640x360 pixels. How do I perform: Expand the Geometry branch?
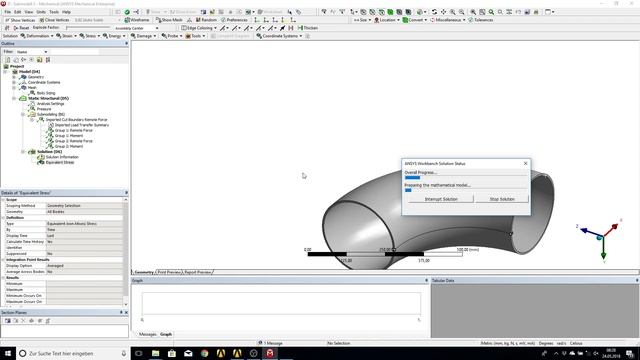[x=14, y=77]
